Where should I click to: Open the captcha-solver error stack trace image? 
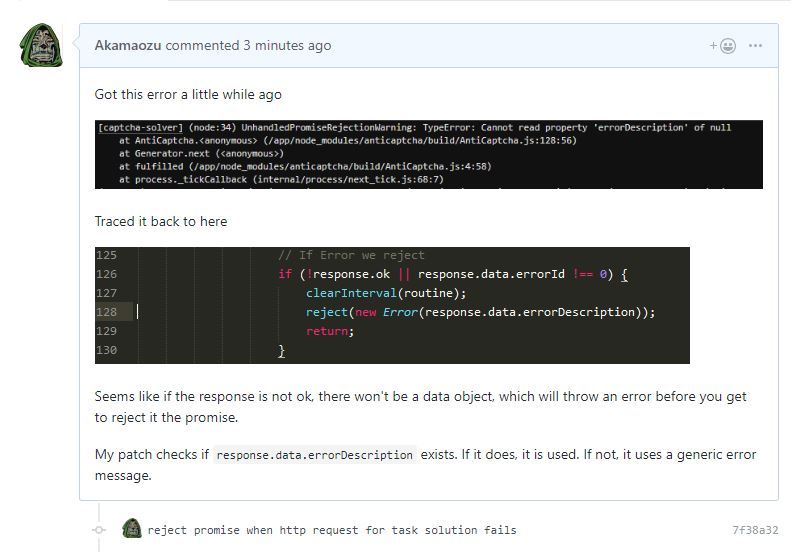[x=428, y=154]
